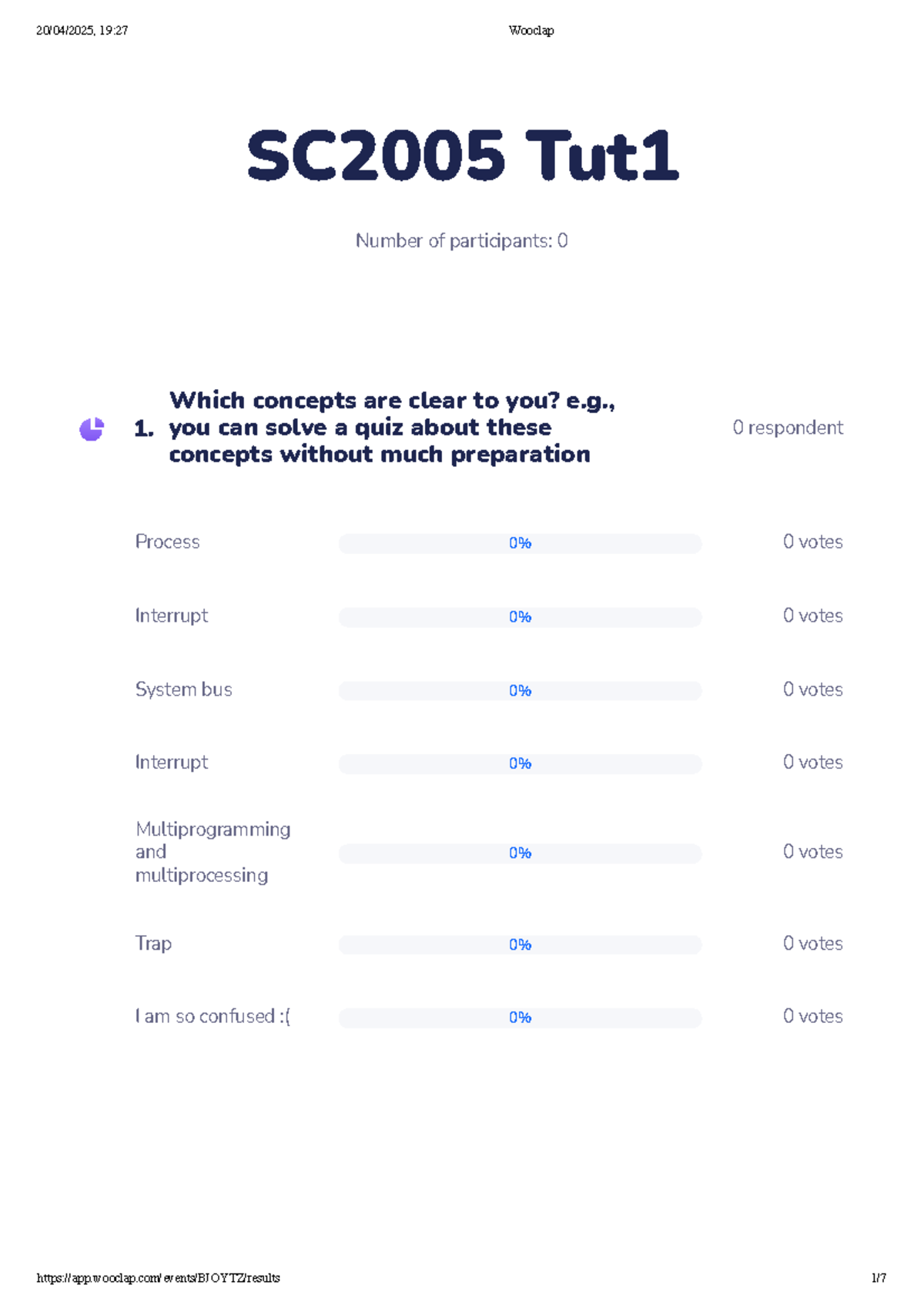Click the Multiprogramming and multiprocessing percentage bar
Image resolution: width=924 pixels, height=1308 pixels.
(520, 854)
